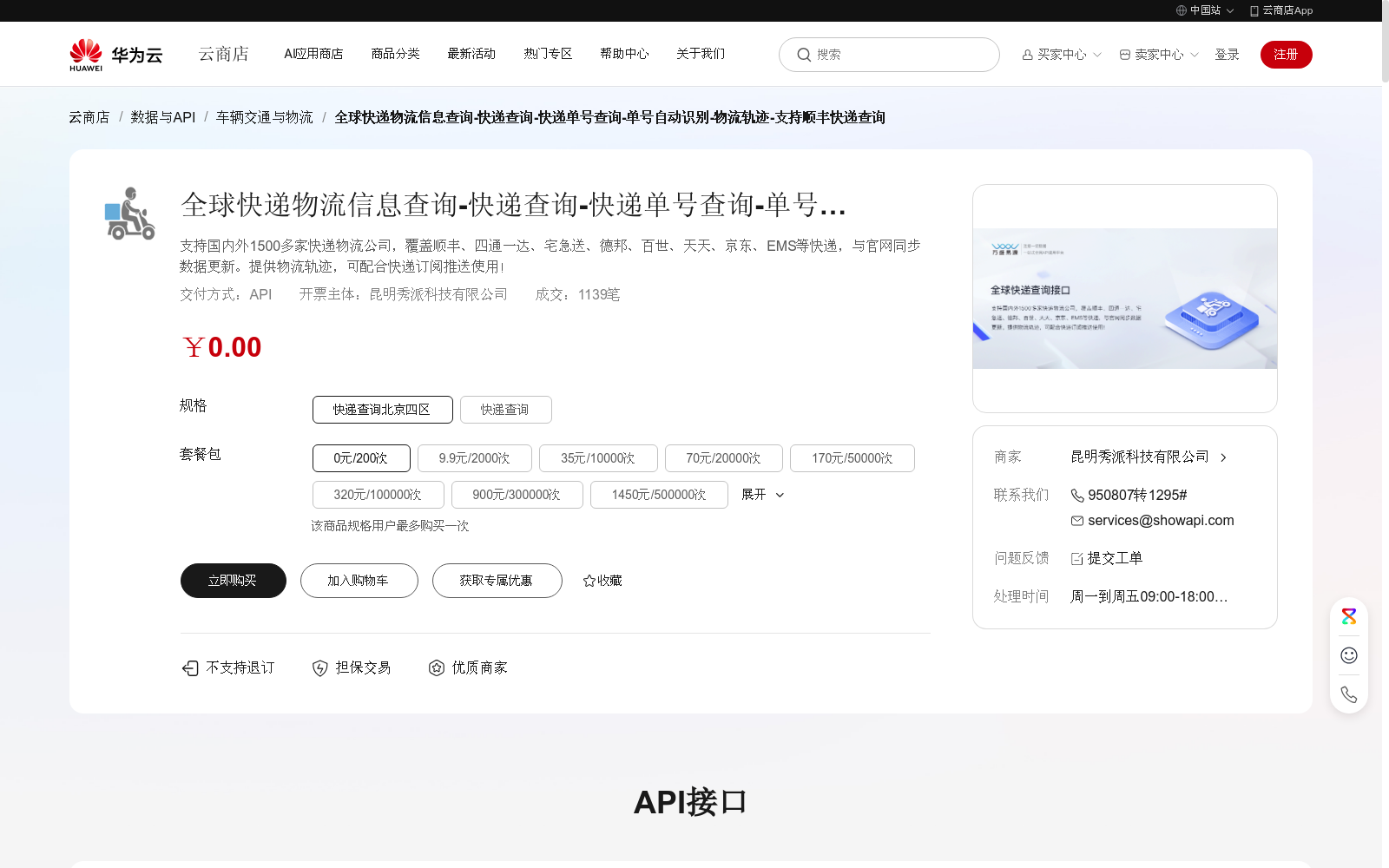Viewport: 1389px width, 868px height.
Task: Click the phone contact icon in floating sidebar
Action: (1349, 694)
